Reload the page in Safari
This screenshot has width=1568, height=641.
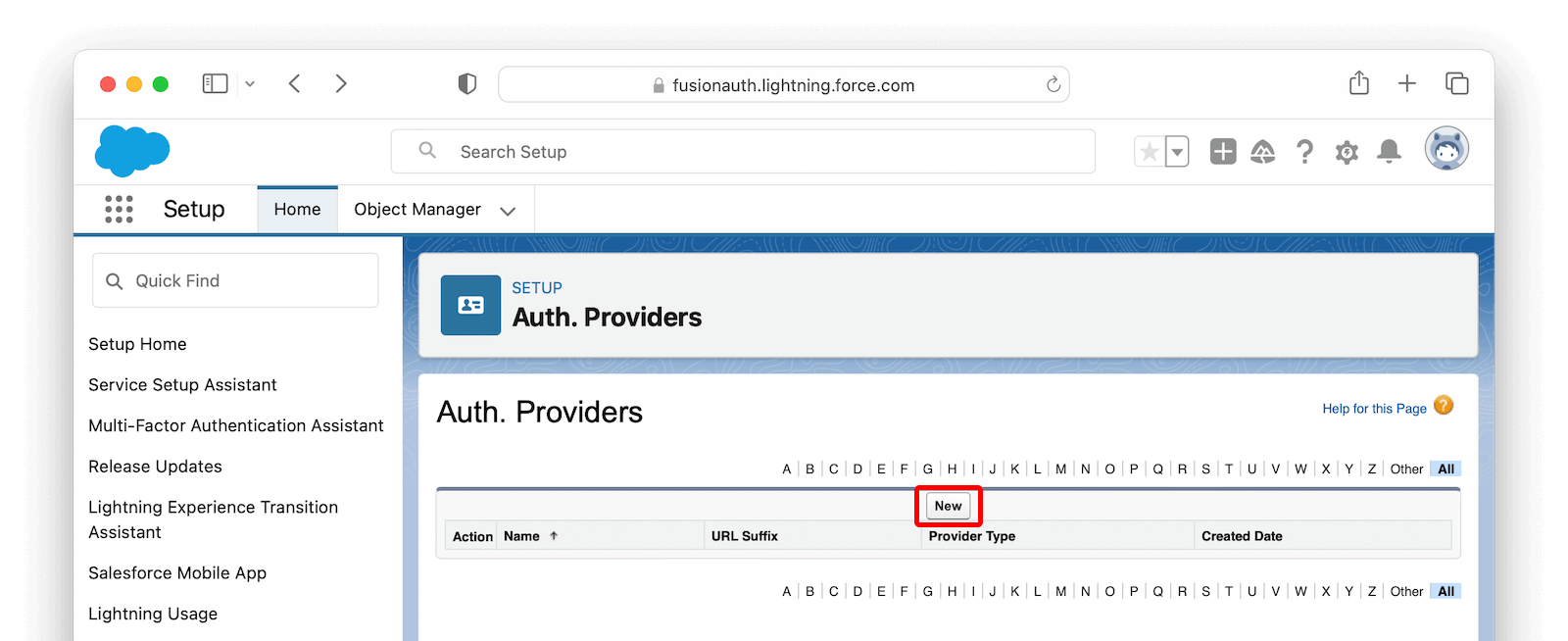tap(1053, 84)
